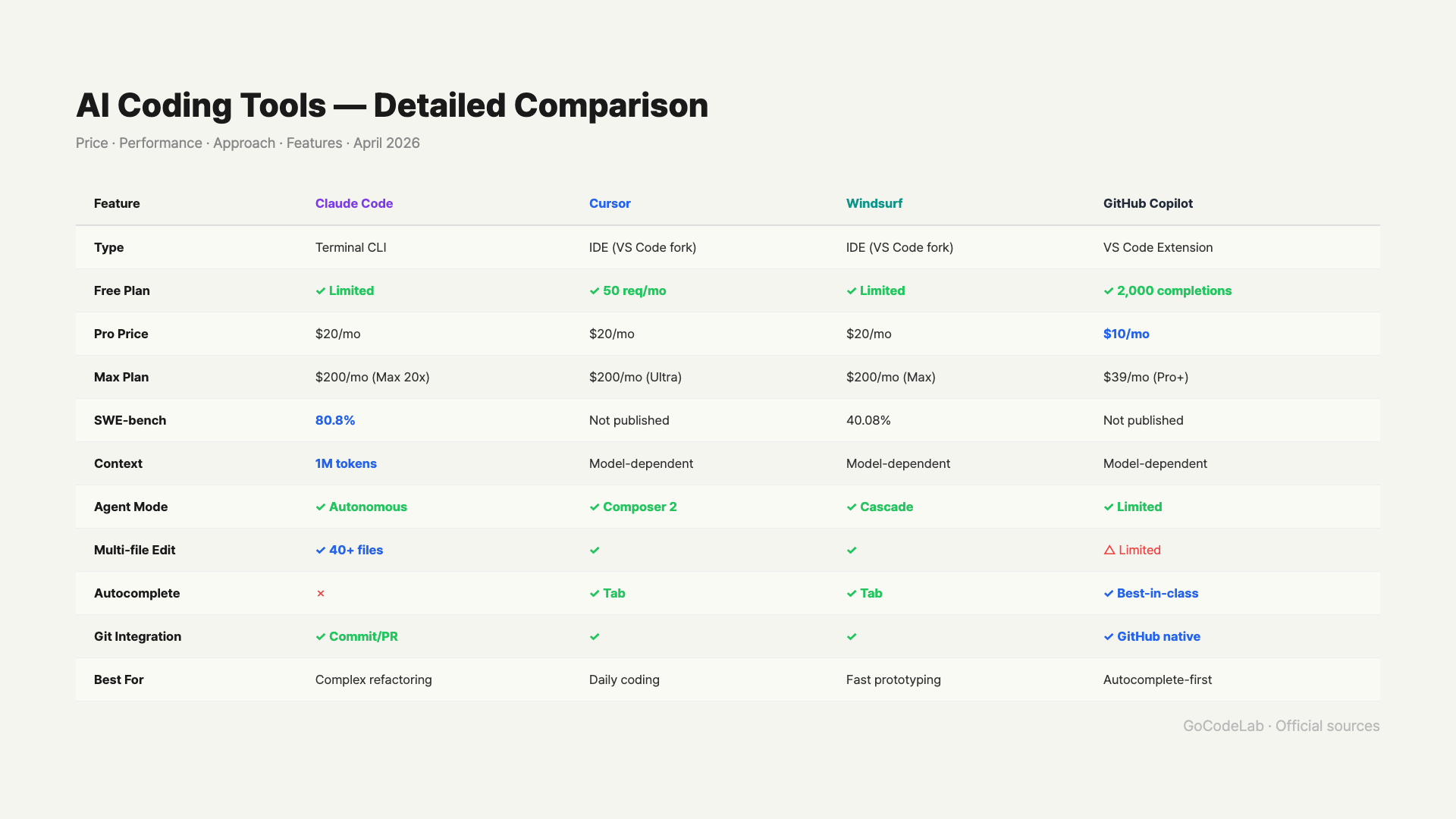Image resolution: width=1456 pixels, height=819 pixels.
Task: Click the checkmark beside Autonomous agent mode
Action: (x=320, y=507)
